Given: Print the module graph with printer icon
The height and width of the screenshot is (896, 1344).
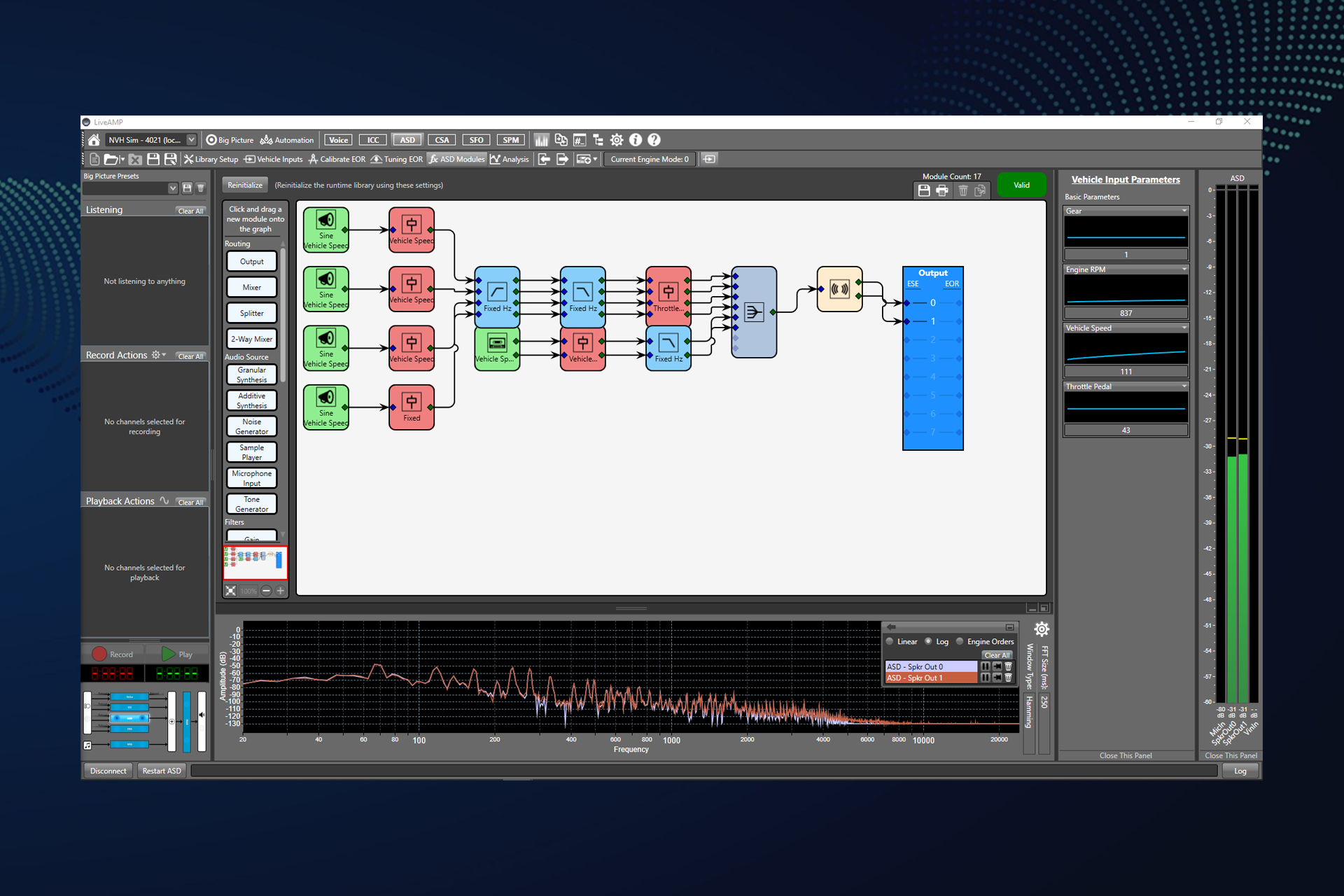Looking at the screenshot, I should (942, 190).
